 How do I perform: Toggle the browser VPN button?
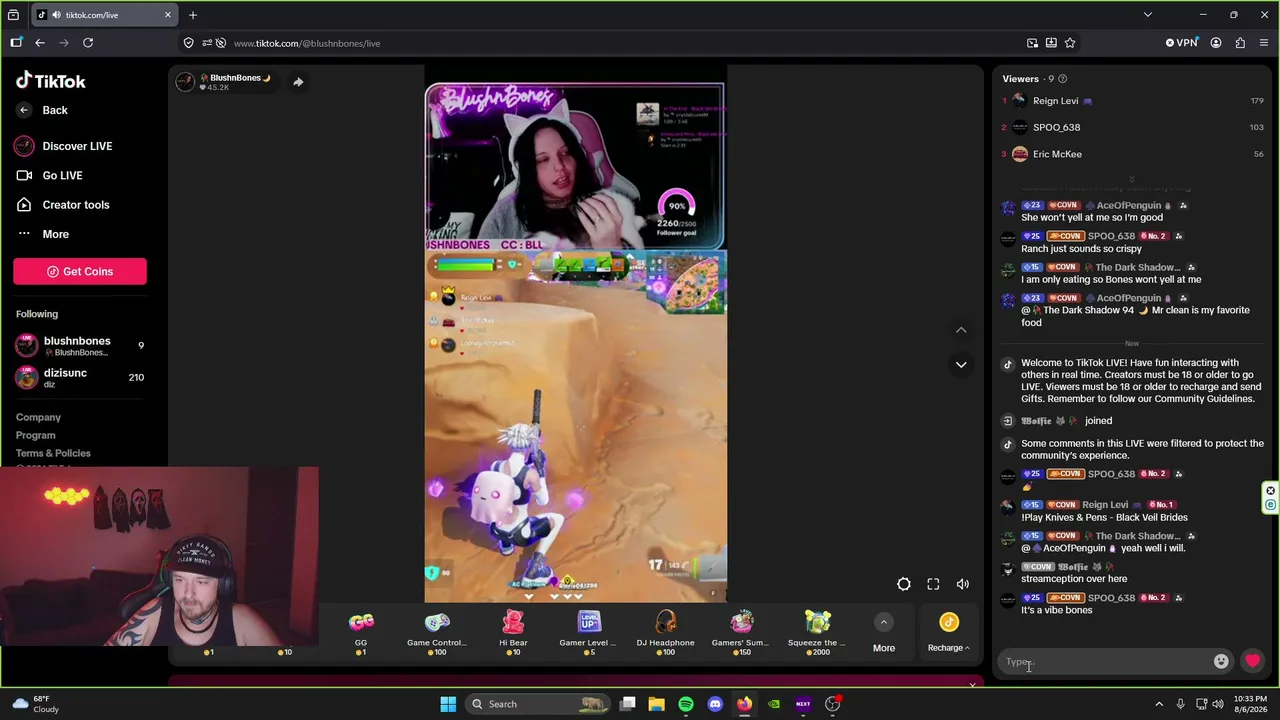pyautogui.click(x=1181, y=43)
